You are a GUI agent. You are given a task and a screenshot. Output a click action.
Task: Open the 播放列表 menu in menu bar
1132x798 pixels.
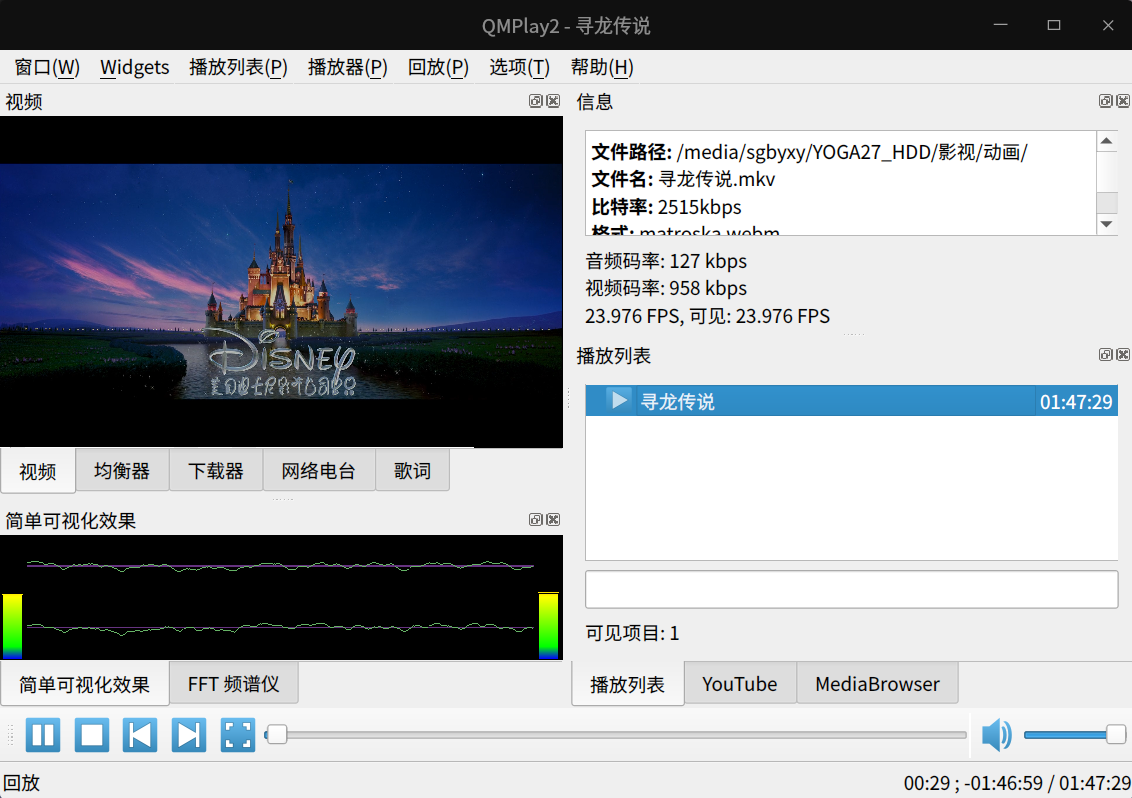click(x=238, y=67)
